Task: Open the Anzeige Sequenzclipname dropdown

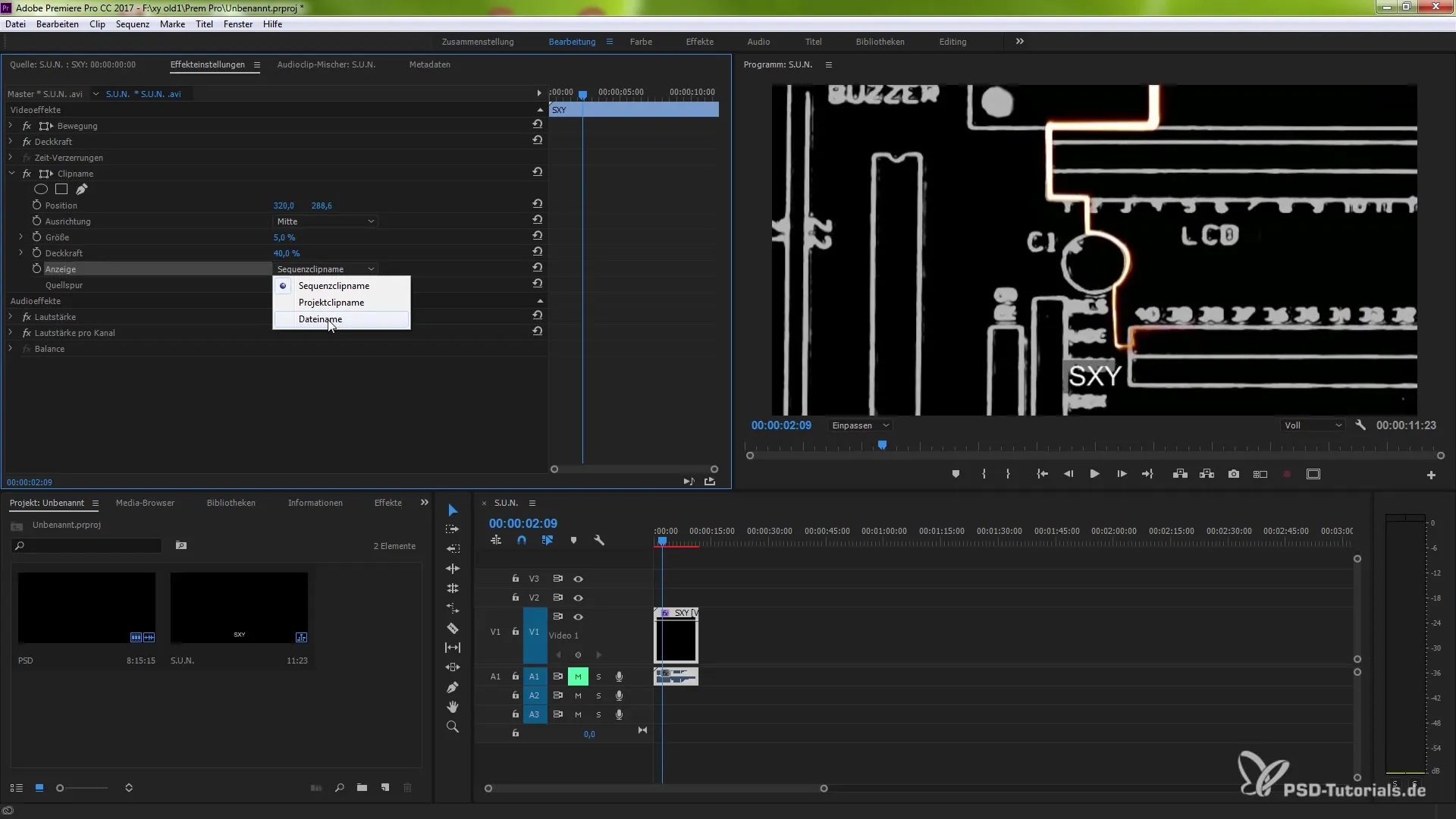Action: click(325, 269)
